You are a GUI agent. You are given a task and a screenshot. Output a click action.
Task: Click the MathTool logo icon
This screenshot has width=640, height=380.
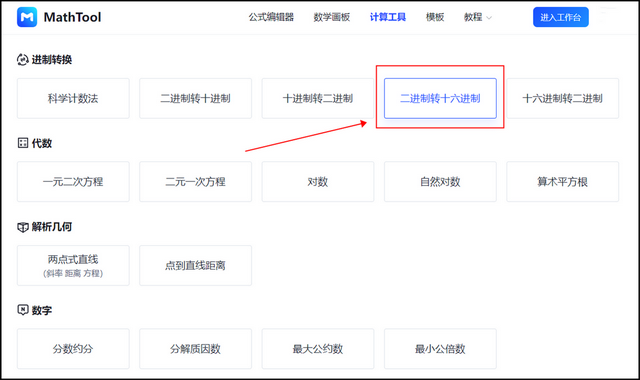pyautogui.click(x=27, y=17)
